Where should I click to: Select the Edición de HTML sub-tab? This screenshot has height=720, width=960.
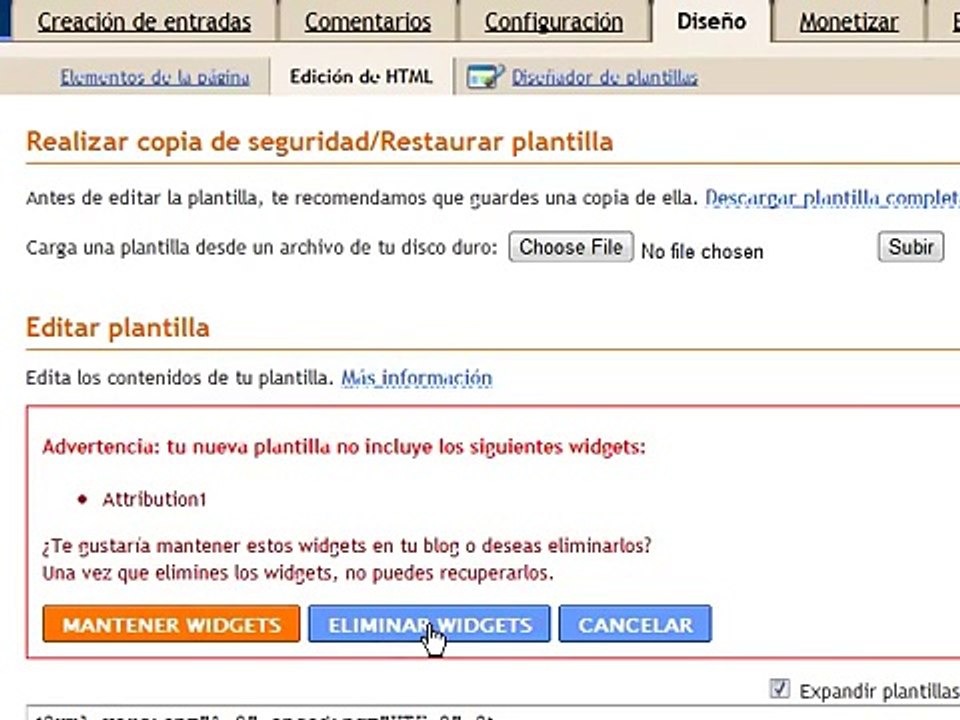[361, 77]
